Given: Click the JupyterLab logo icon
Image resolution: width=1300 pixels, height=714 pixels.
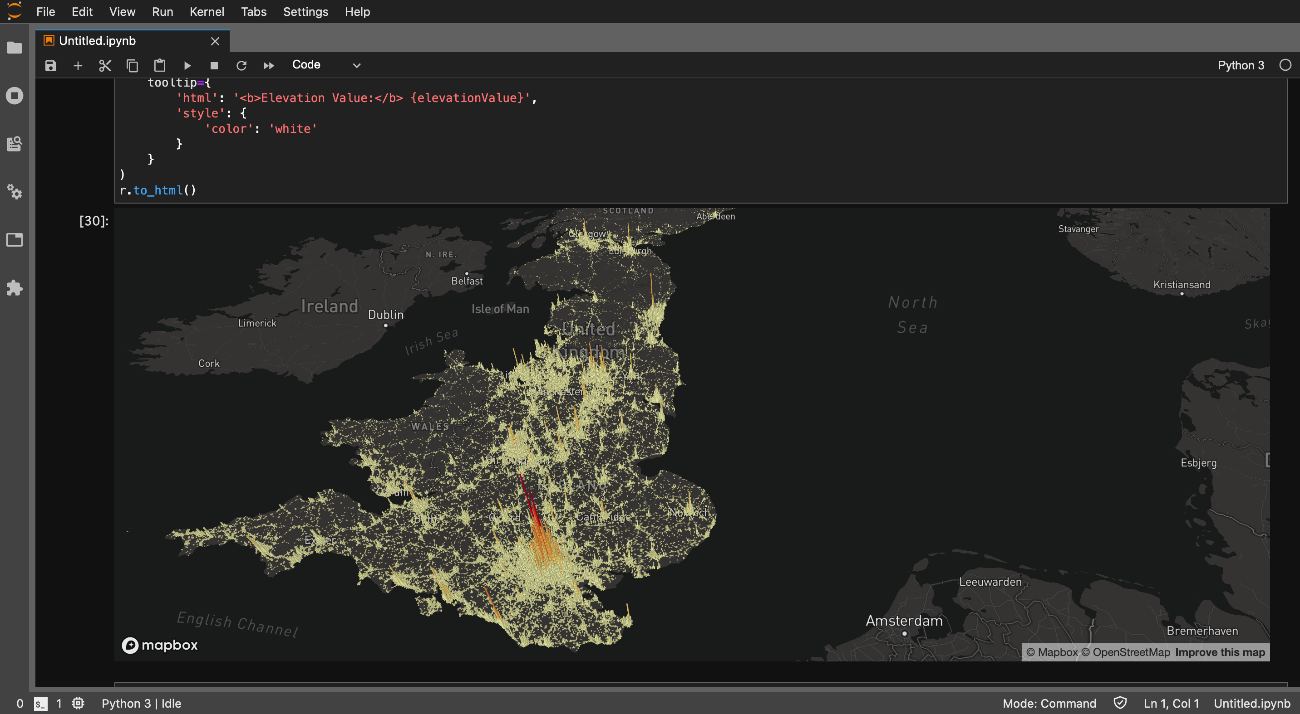Looking at the screenshot, I should click(14, 11).
